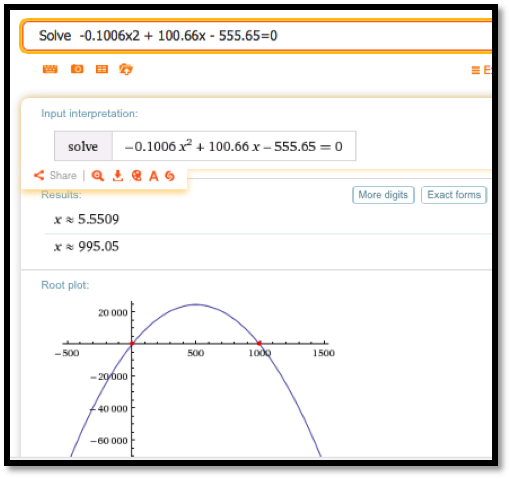Download the pod with the download icon
511x479 pixels.
118,176
